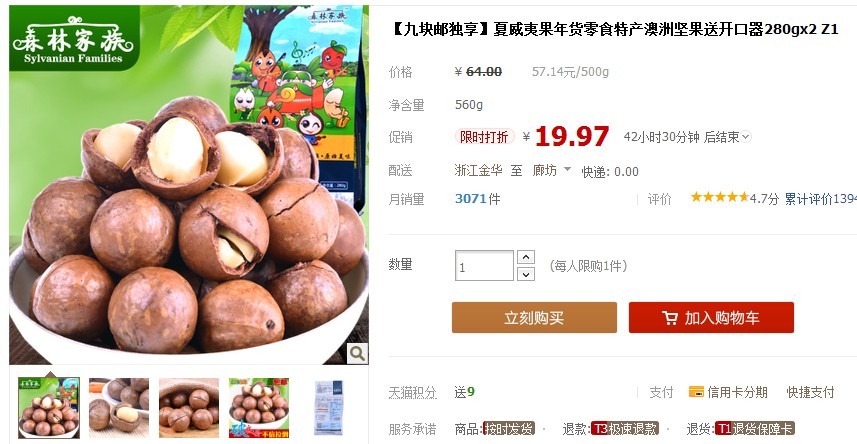Screen dimensions: 857x444
Task: Click the 立刻购买 button
Action: (x=534, y=318)
